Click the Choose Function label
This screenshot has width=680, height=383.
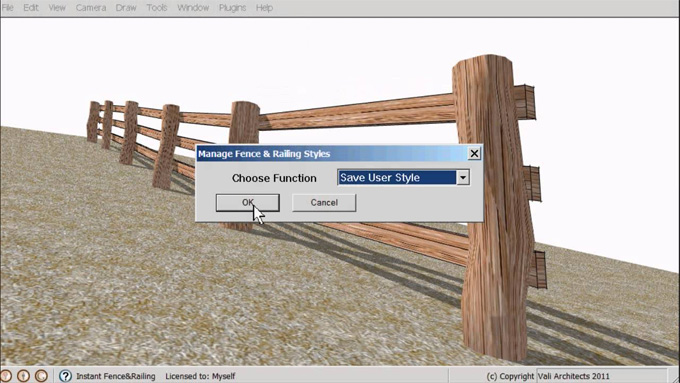coord(274,178)
